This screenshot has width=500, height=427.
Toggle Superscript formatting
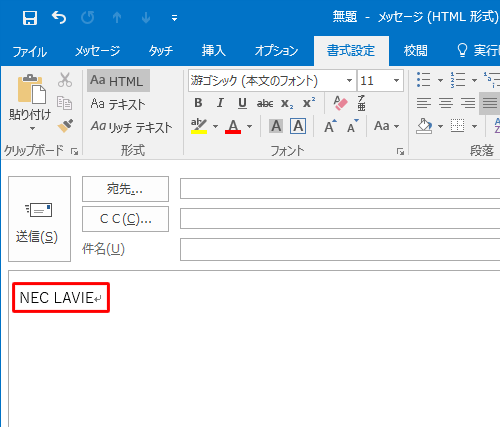(309, 103)
